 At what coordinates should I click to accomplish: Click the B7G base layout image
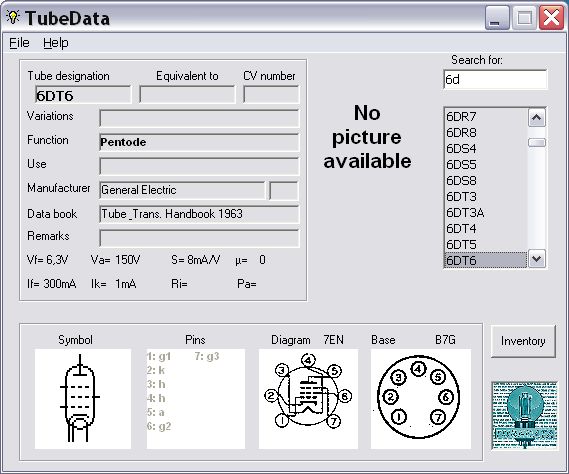(421, 399)
